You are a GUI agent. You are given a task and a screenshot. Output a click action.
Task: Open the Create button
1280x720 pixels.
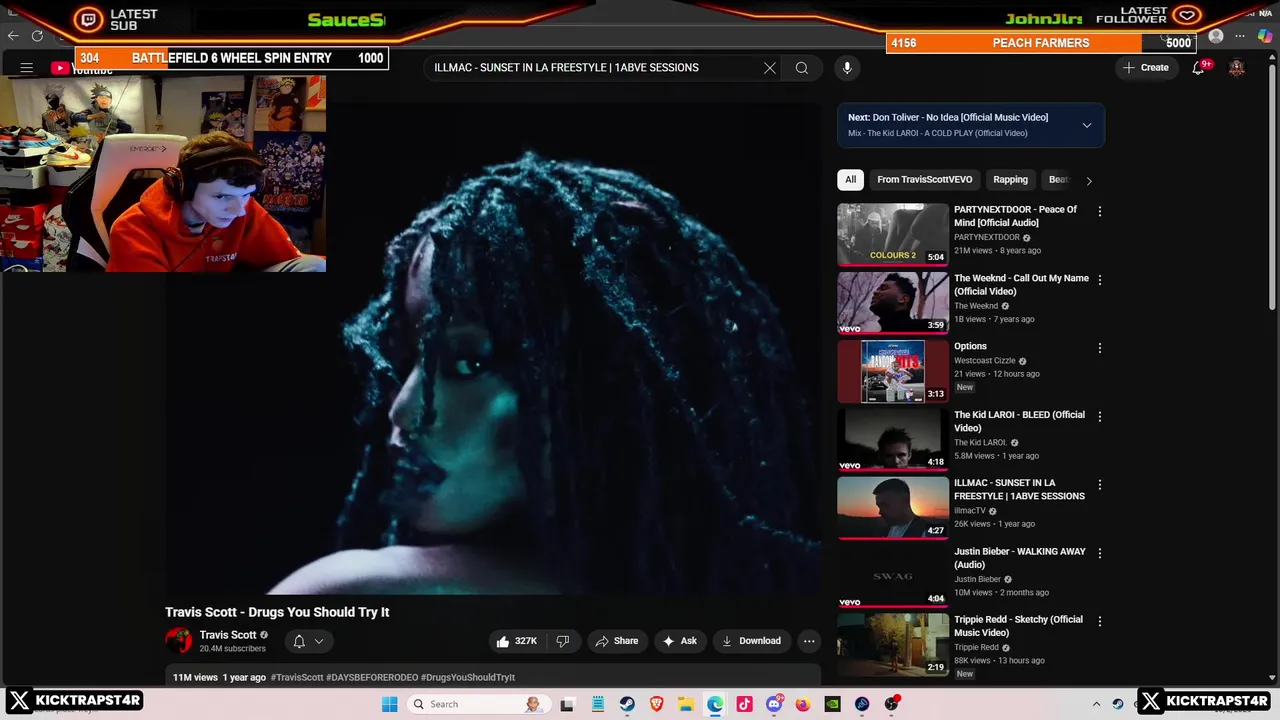(1146, 68)
